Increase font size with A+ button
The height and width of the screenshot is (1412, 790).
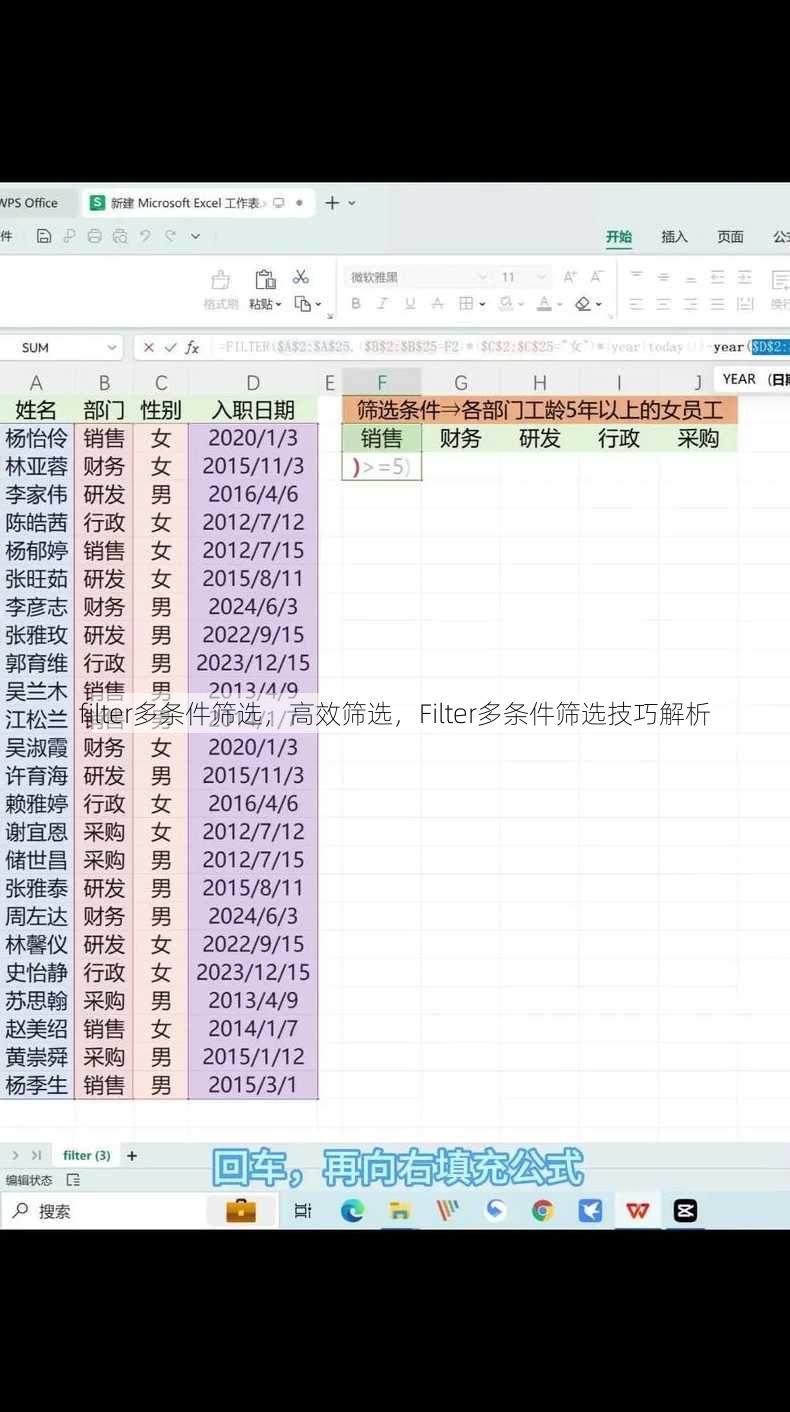point(570,277)
